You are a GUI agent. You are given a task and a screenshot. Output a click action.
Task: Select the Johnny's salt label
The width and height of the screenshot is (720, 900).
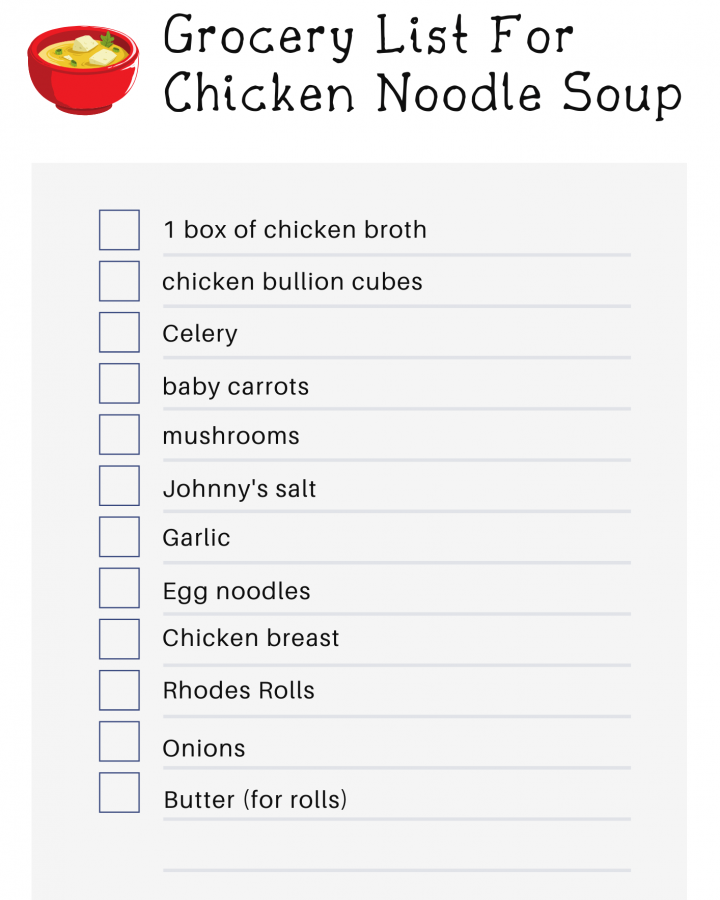coord(239,489)
